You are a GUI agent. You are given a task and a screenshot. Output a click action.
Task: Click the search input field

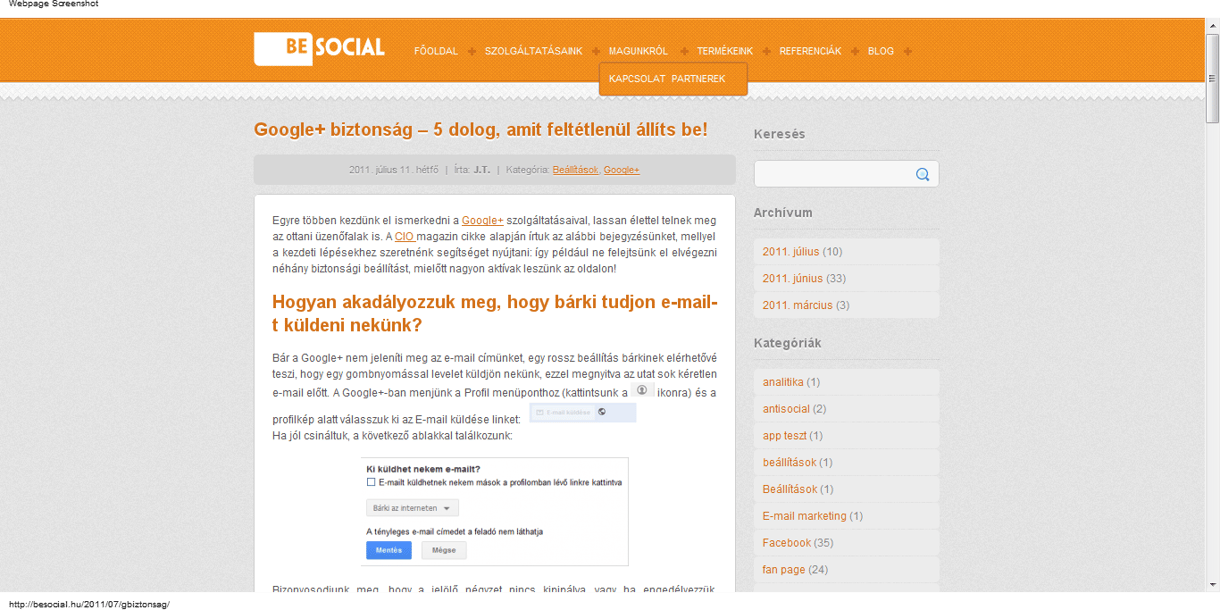click(x=846, y=174)
